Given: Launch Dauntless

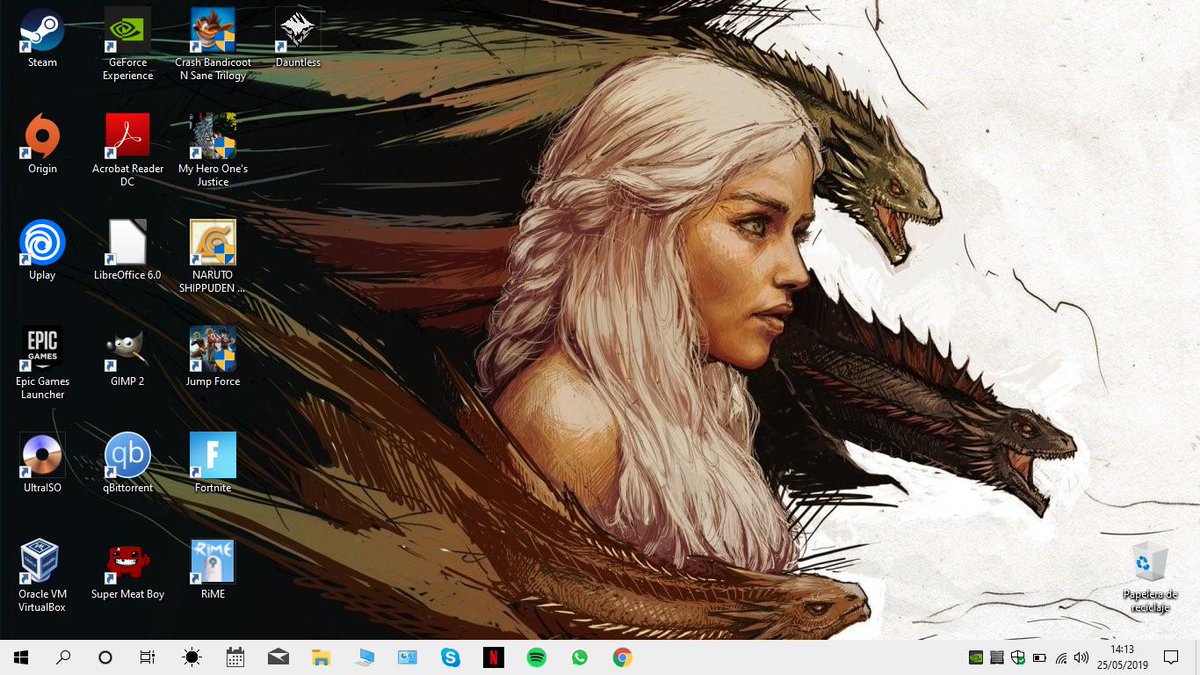Looking at the screenshot, I should coord(297,28).
